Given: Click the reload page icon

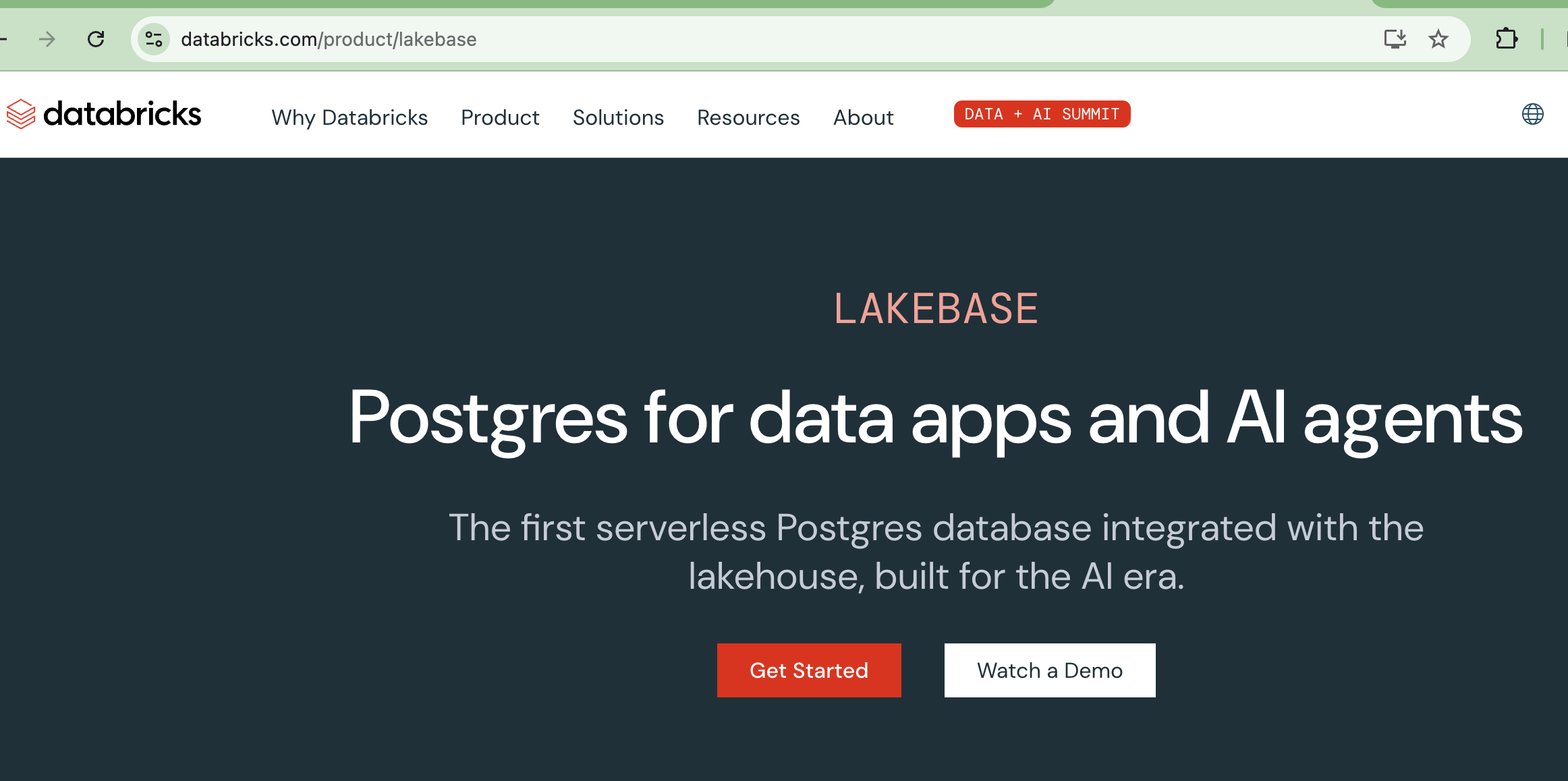Looking at the screenshot, I should coord(95,38).
